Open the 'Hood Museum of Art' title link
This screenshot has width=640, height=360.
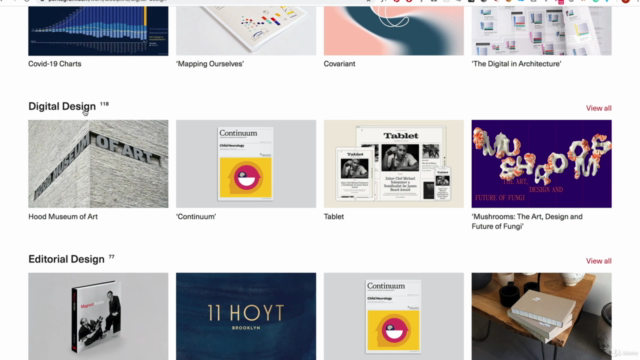click(63, 217)
